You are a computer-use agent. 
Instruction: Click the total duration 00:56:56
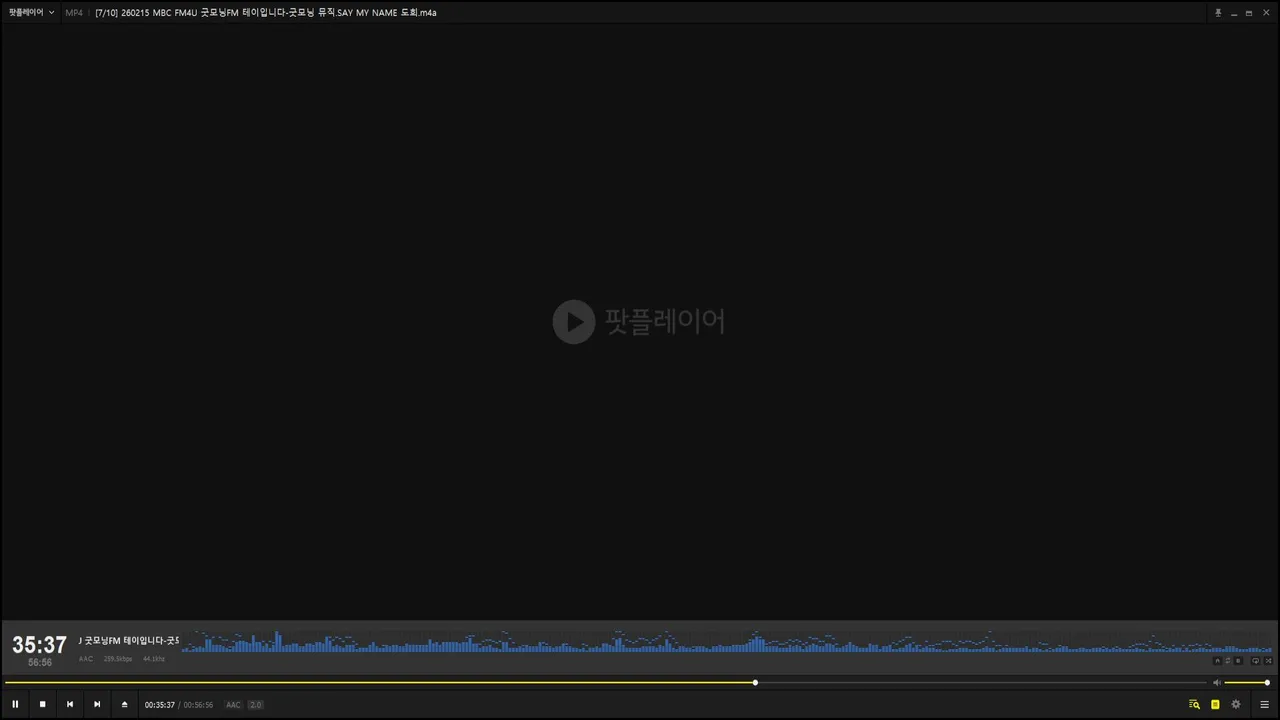[x=198, y=705]
